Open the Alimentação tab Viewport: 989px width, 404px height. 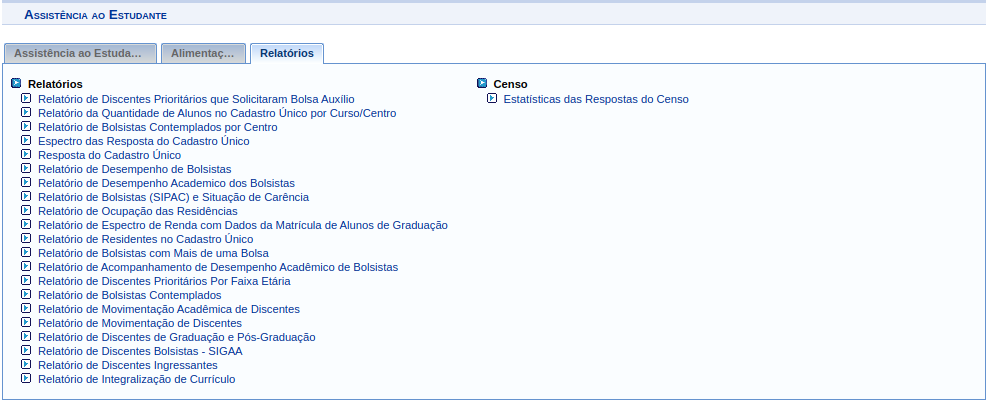(203, 53)
